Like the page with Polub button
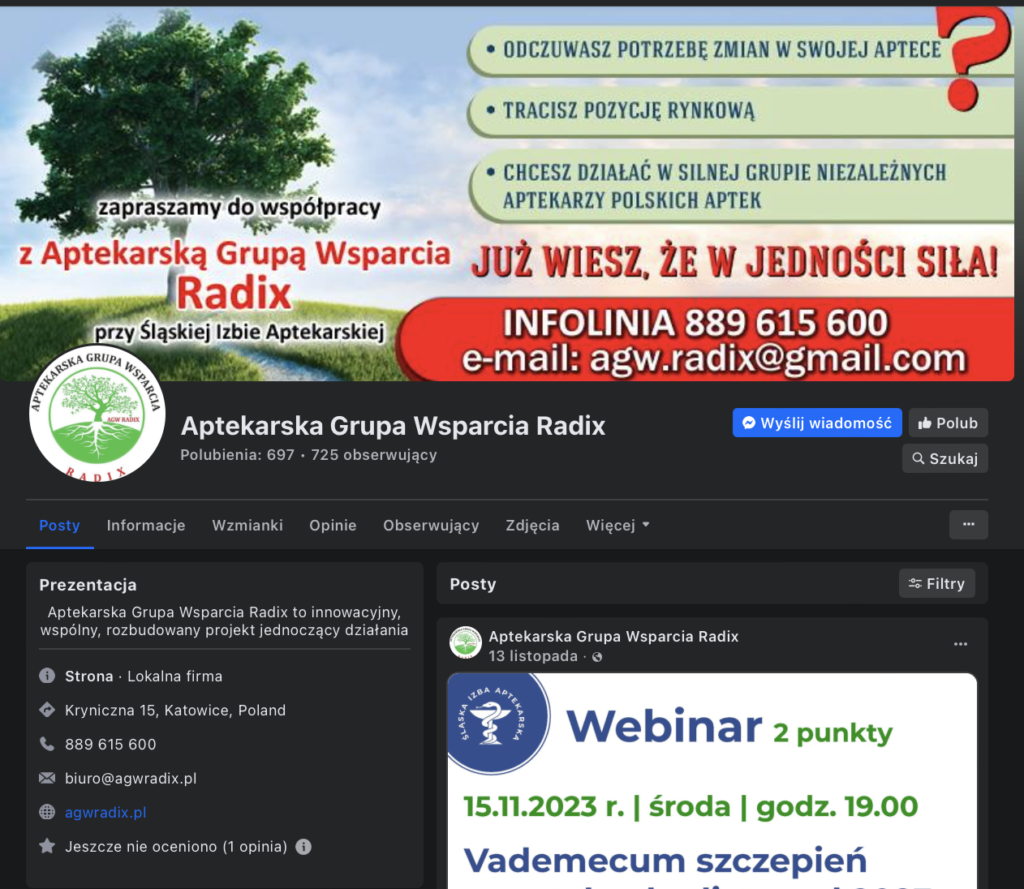Image resolution: width=1024 pixels, height=889 pixels. coord(947,423)
